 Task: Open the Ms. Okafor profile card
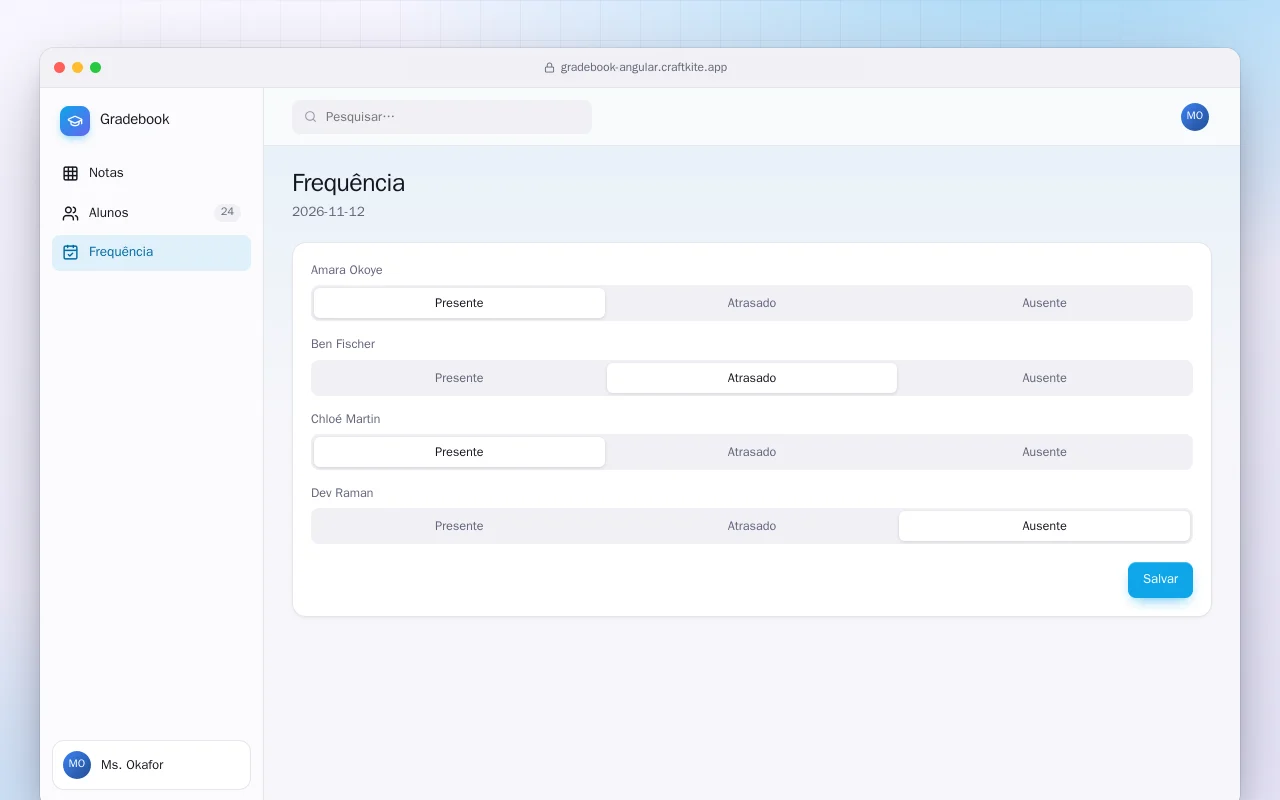click(x=151, y=765)
